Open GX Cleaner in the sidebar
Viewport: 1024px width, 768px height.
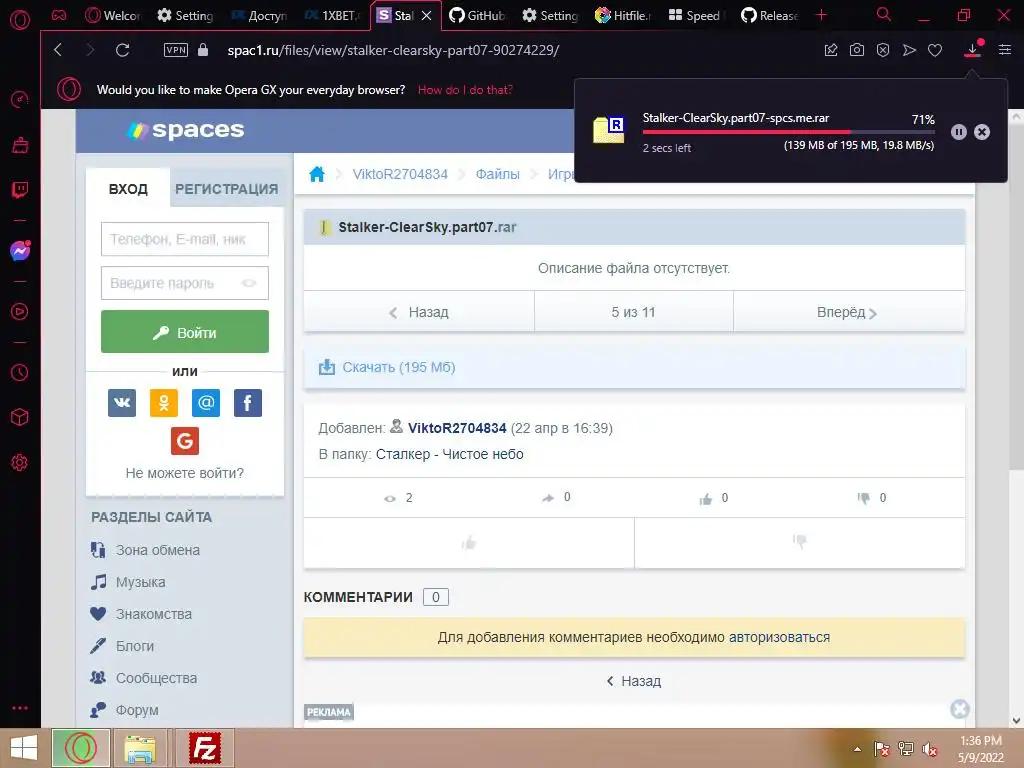coord(20,144)
